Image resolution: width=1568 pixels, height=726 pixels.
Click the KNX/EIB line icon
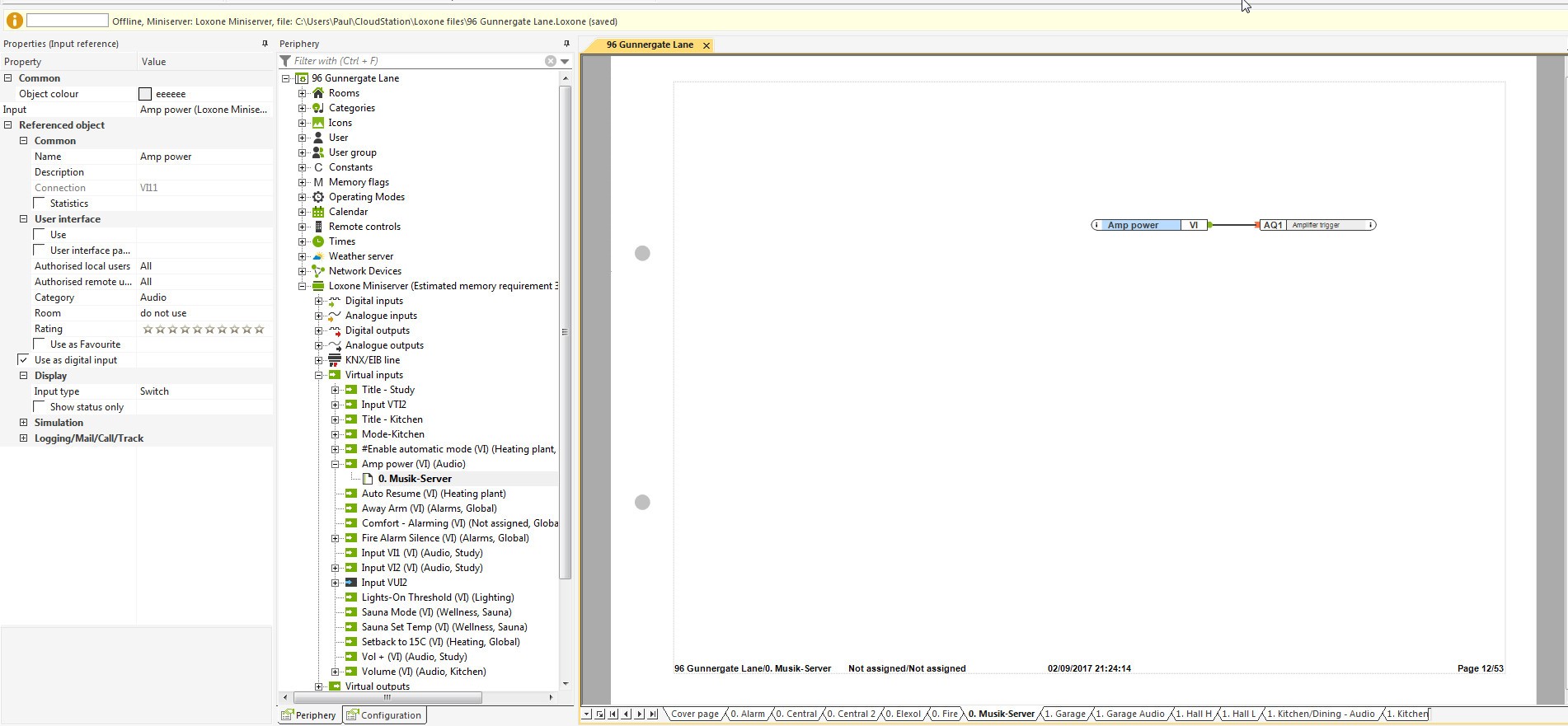pos(335,360)
